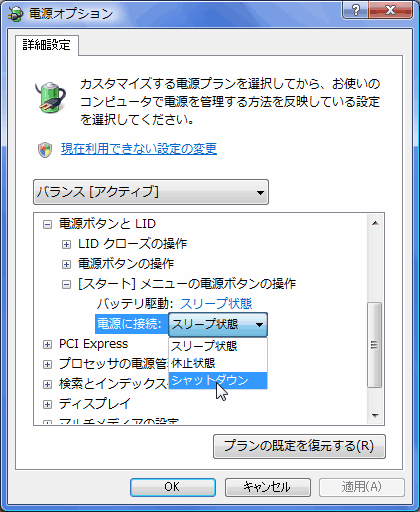The image size is (420, 512).
Task: Expand 電源ボタンの操作 node
Action: (x=66, y=264)
